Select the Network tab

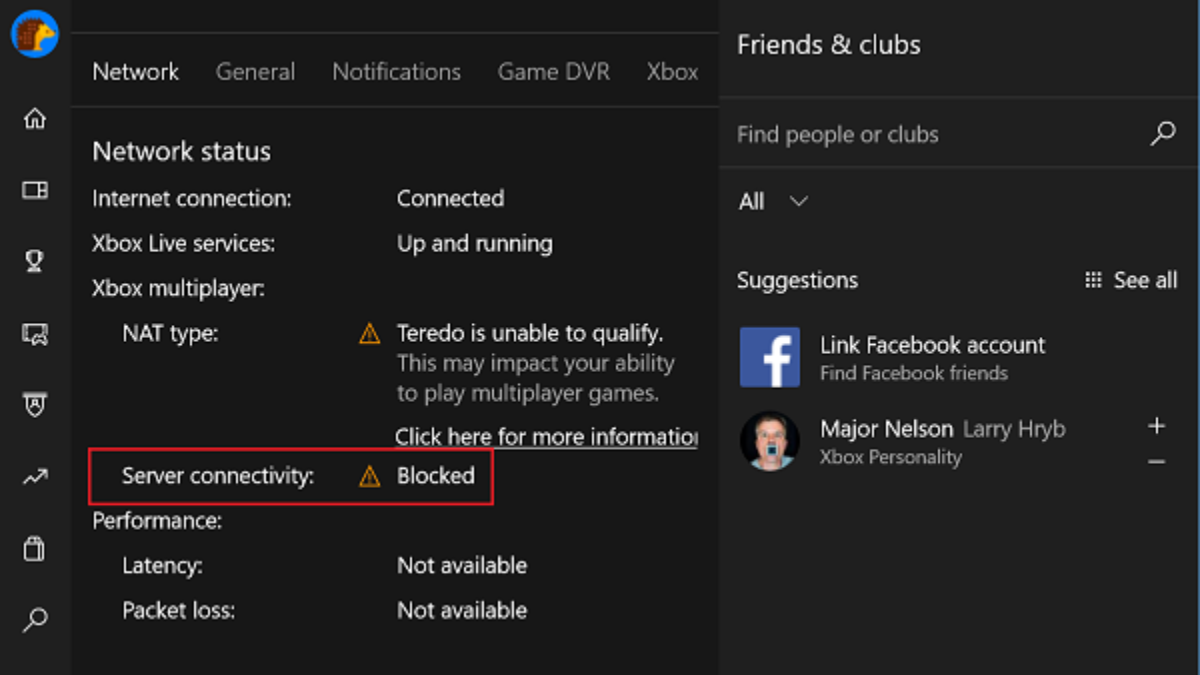[136, 72]
